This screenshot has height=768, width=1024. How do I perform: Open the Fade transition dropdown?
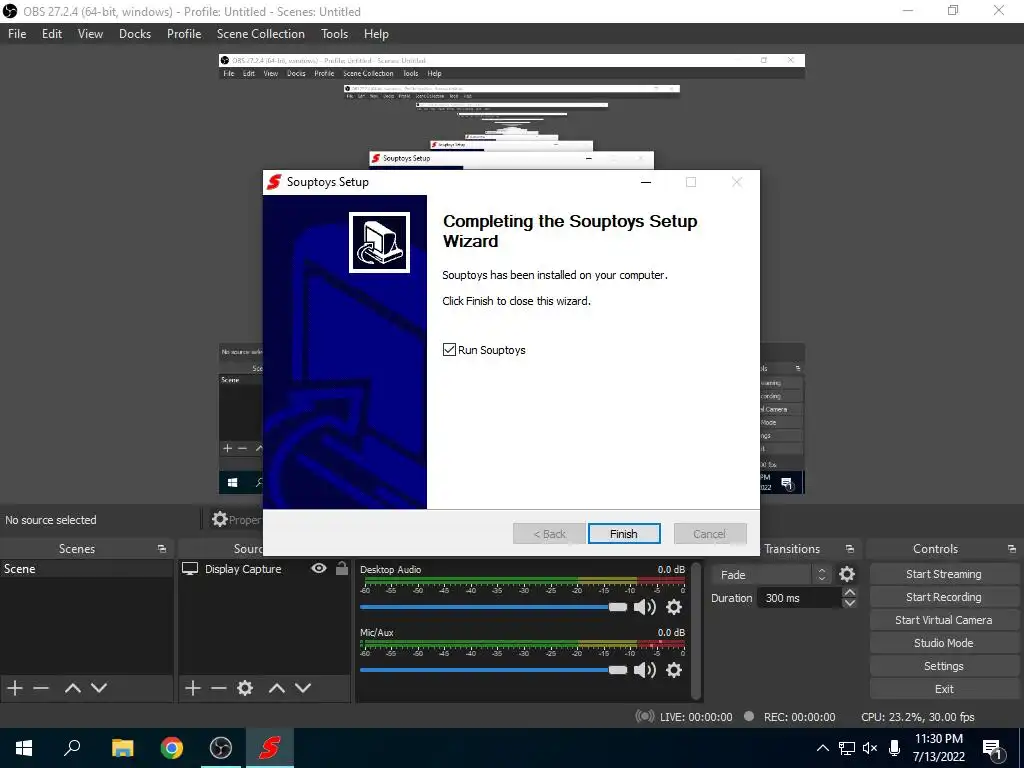[x=771, y=575]
